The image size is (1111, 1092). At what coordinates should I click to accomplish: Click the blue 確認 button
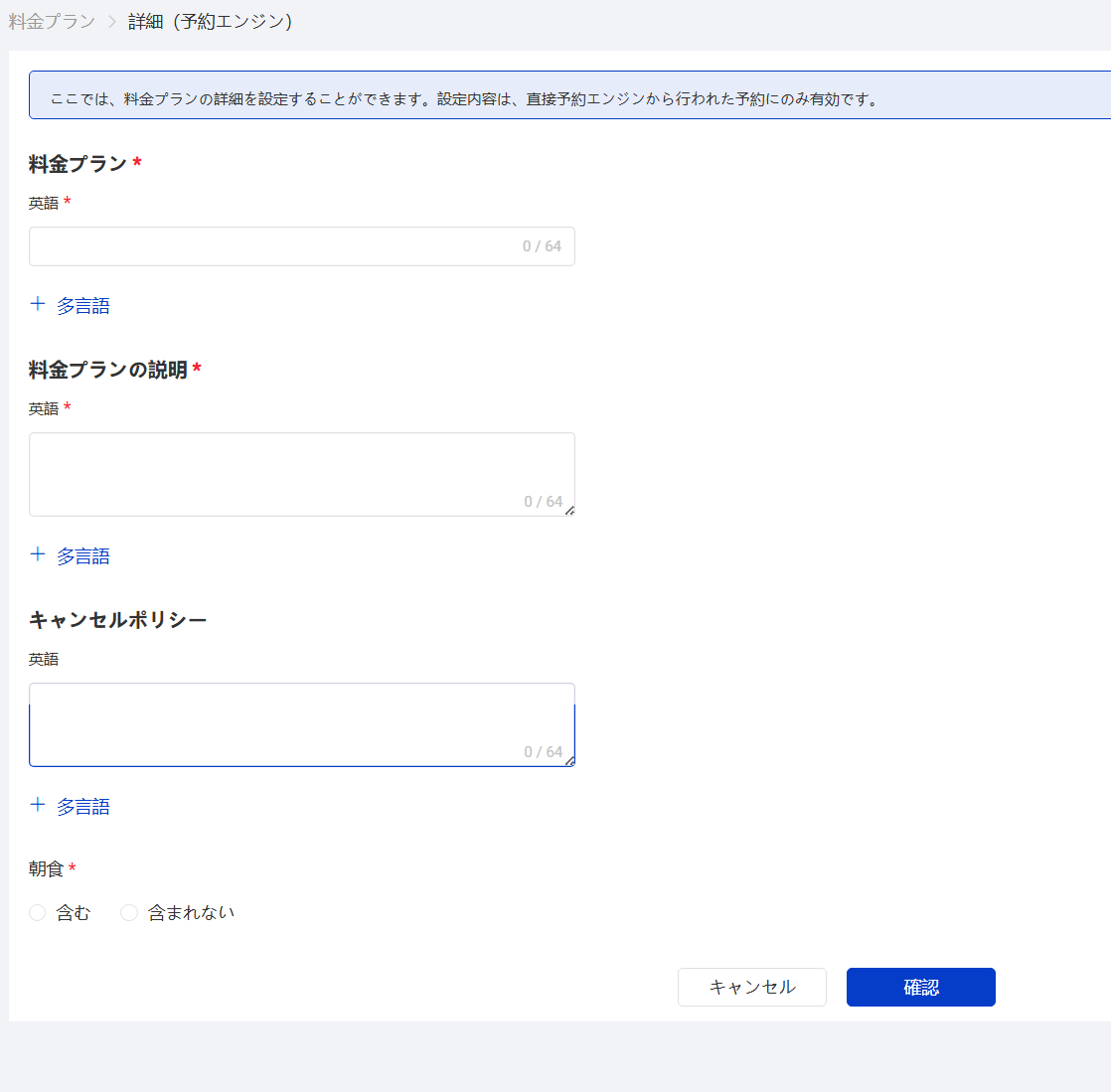point(920,987)
